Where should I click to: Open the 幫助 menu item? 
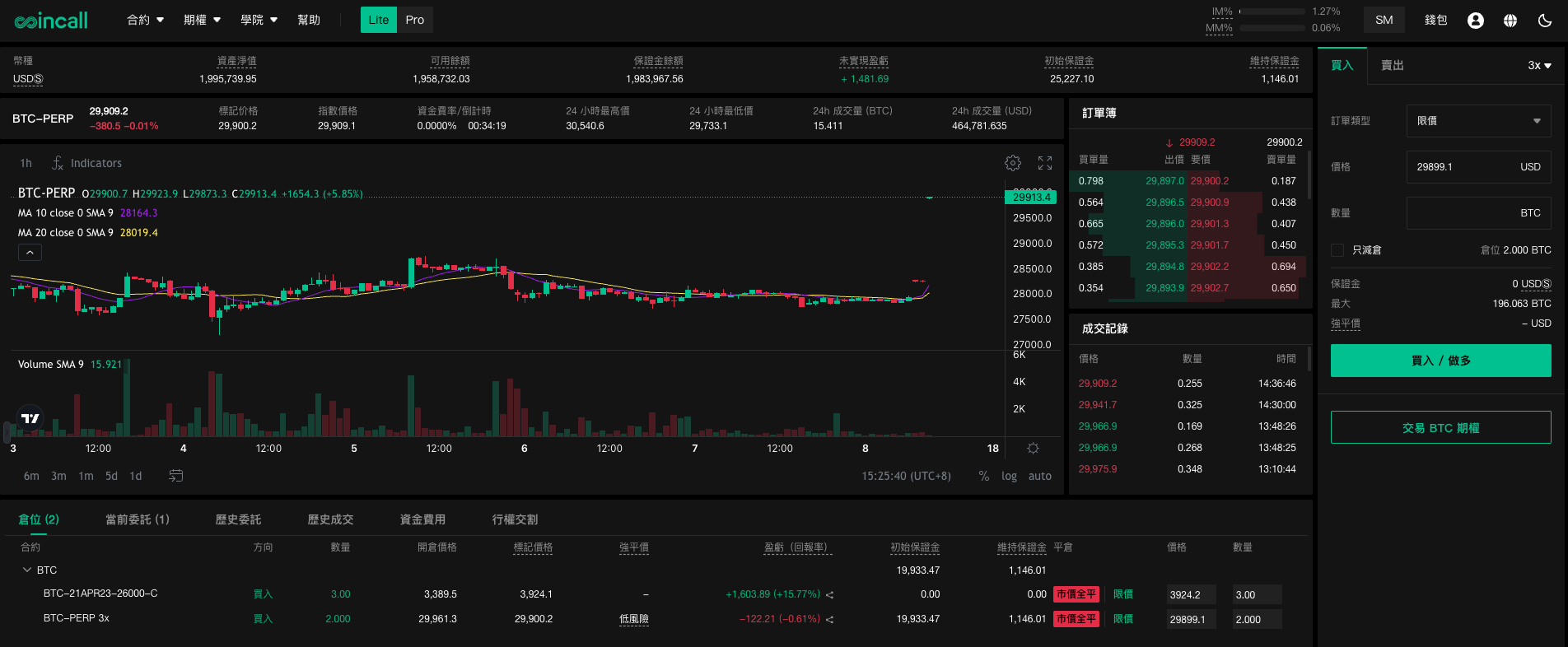click(x=309, y=20)
